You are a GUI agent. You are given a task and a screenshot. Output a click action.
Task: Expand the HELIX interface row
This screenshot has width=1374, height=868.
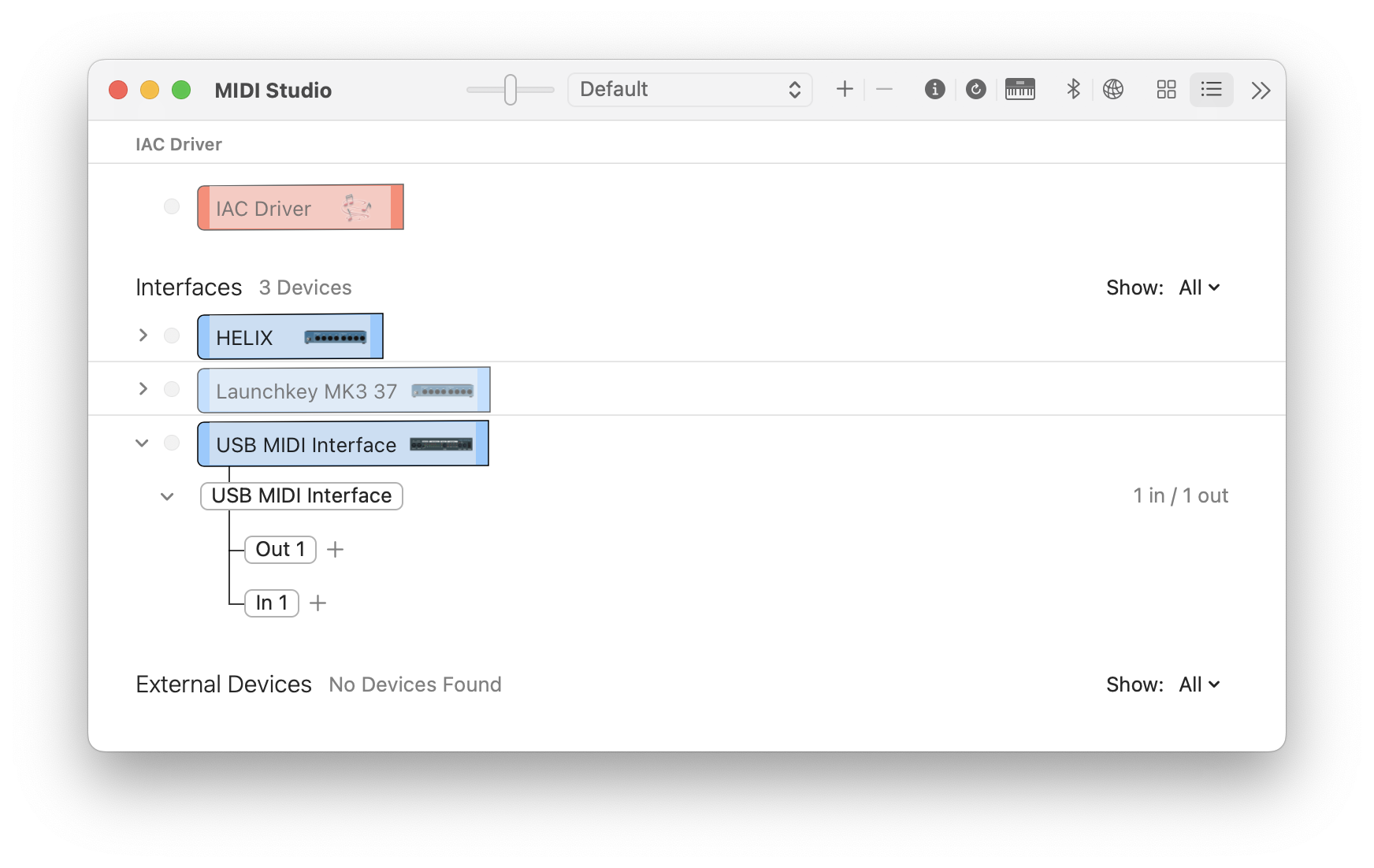(143, 336)
